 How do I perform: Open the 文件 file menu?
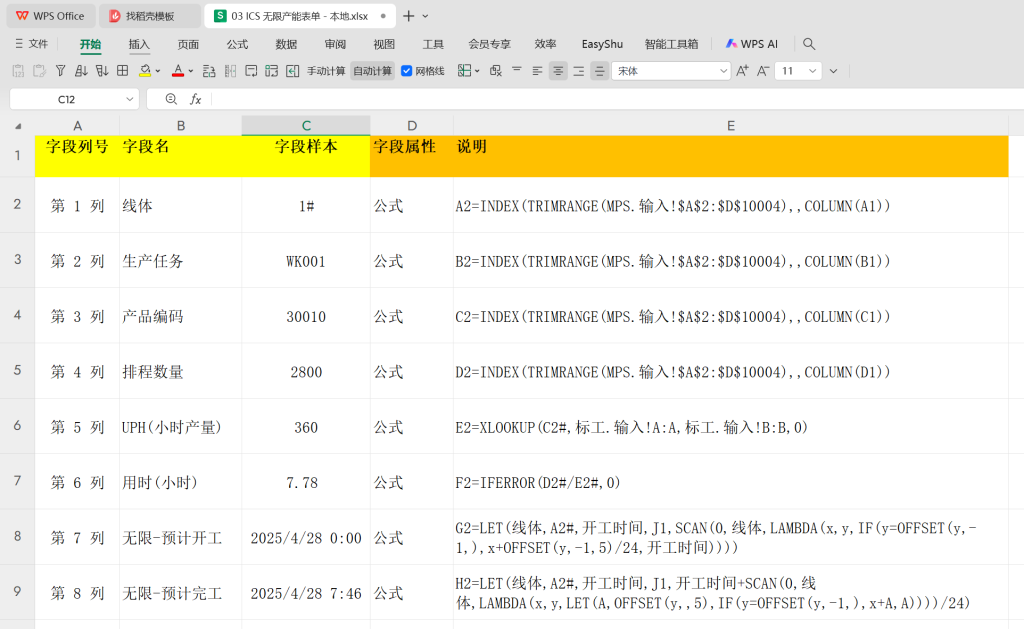click(31, 44)
